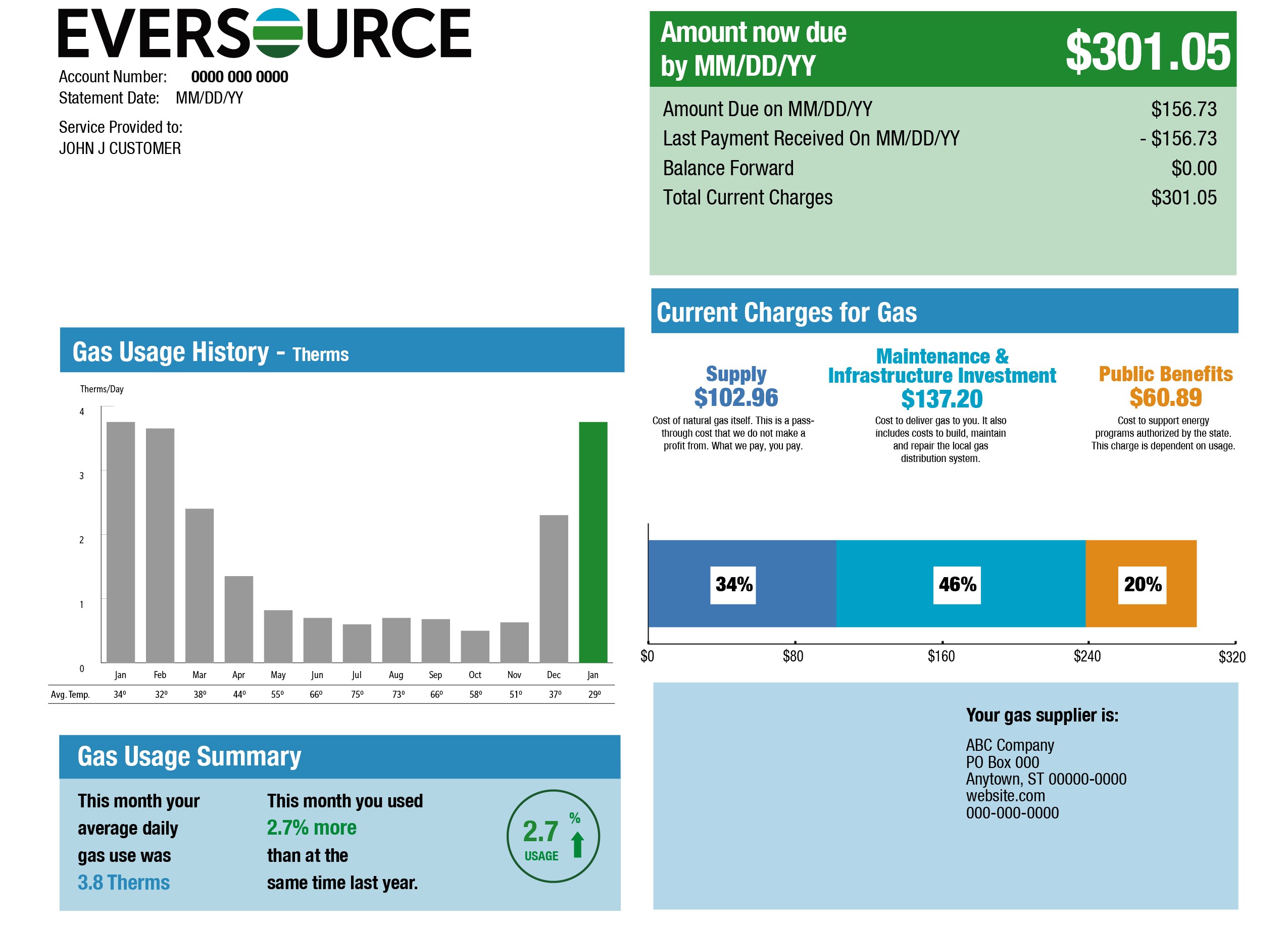Click the 3.8 Therms average text
Image resolution: width=1288 pixels, height=925 pixels.
pos(124,883)
